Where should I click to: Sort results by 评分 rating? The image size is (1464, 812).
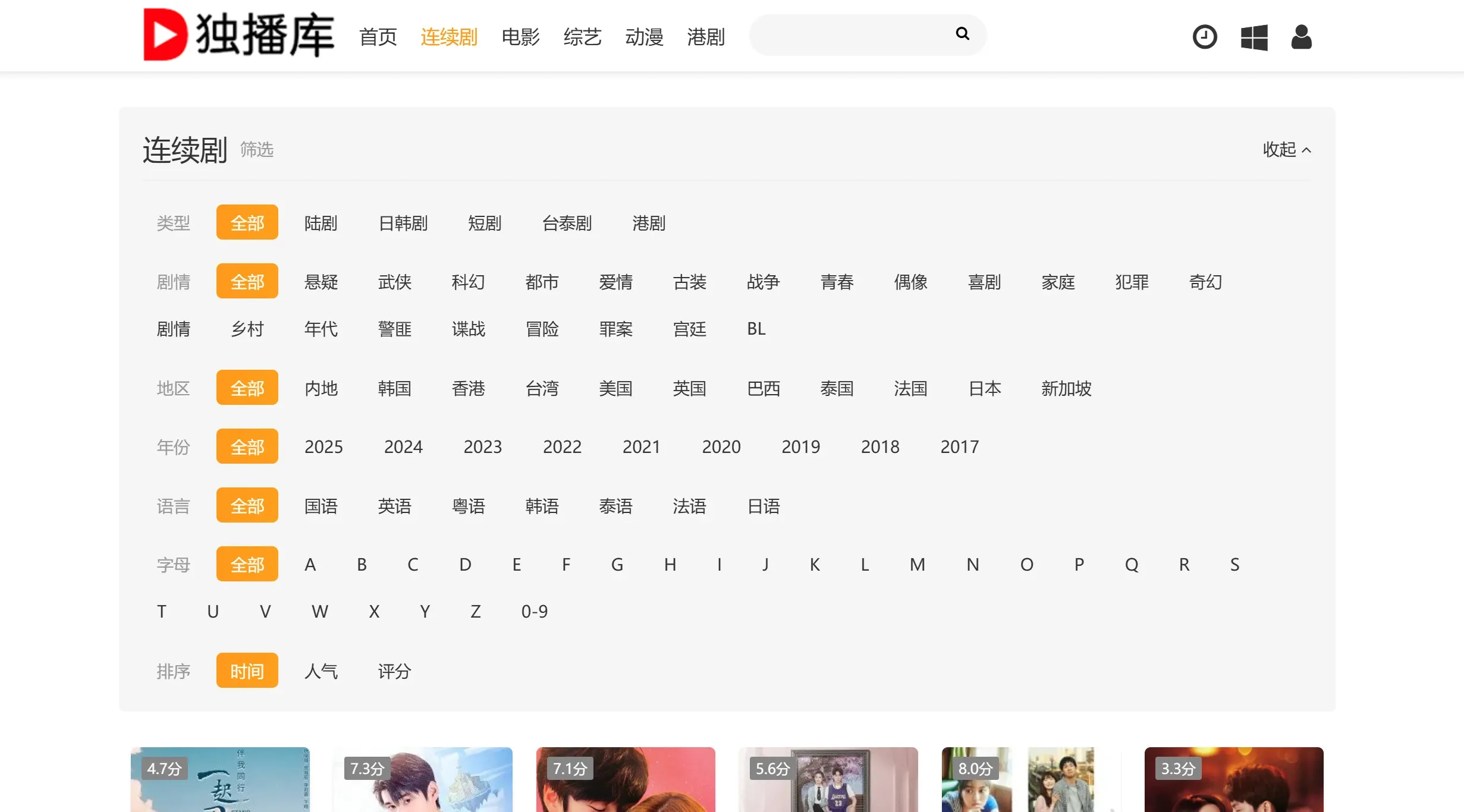click(394, 671)
